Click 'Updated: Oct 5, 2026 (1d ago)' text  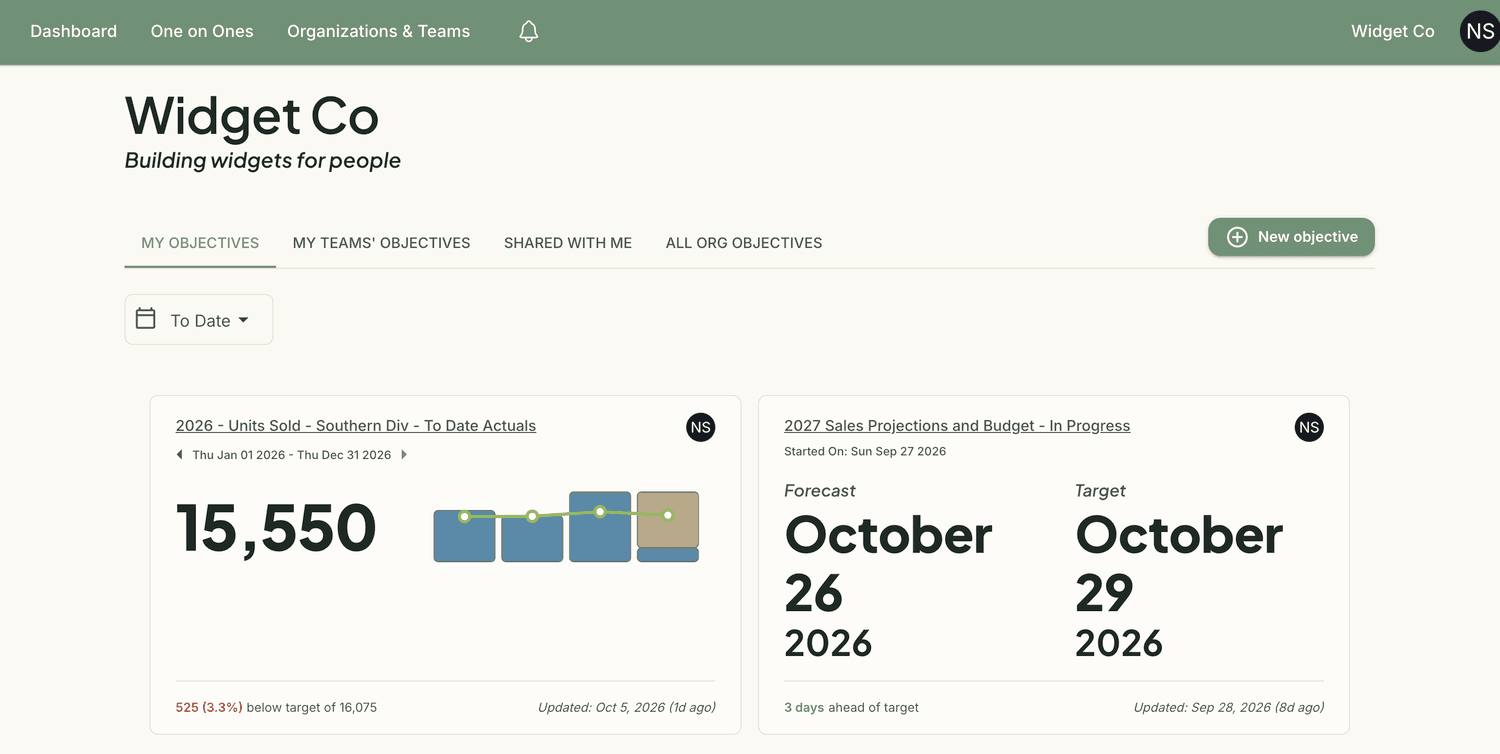click(x=627, y=707)
